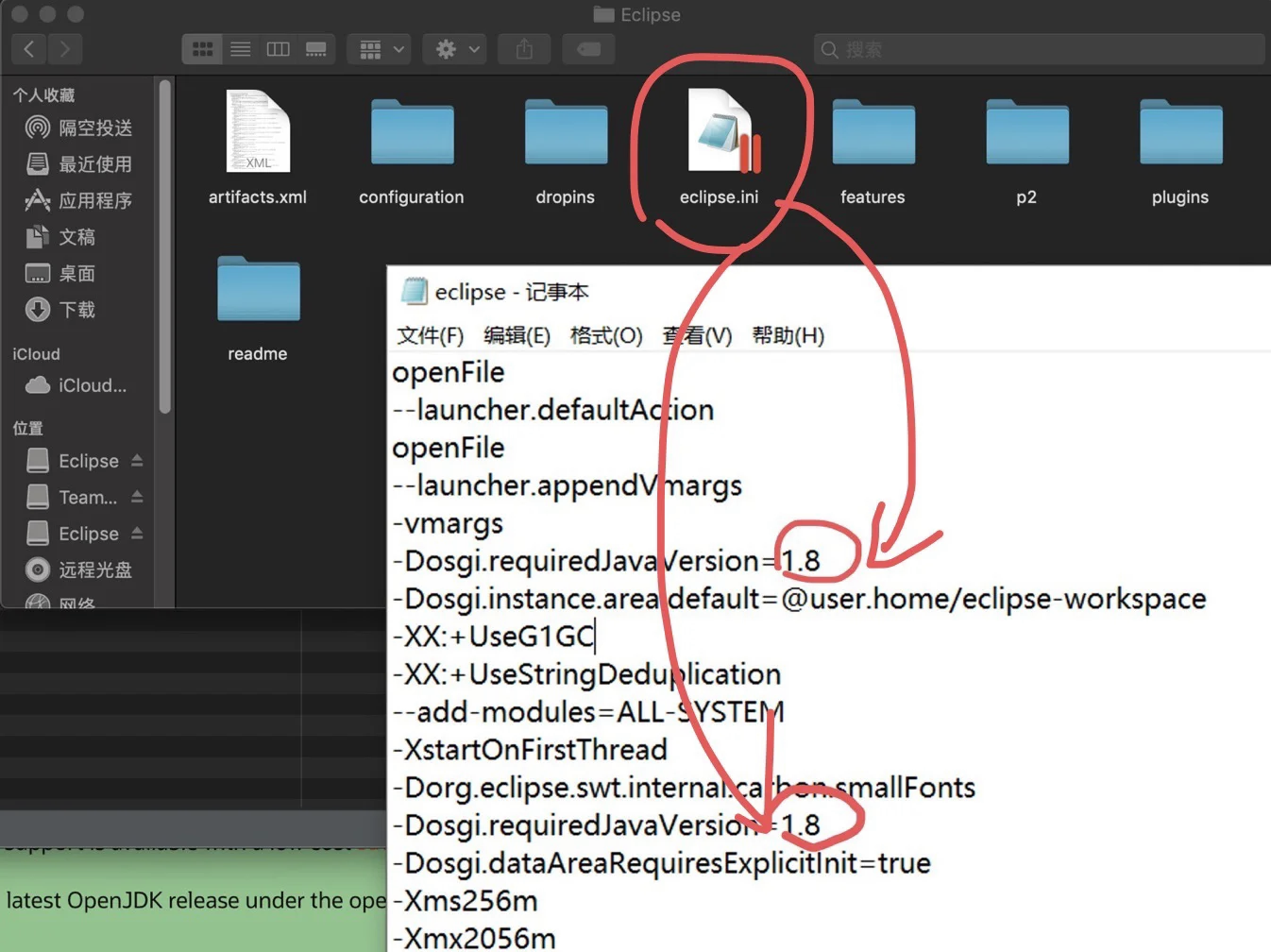Select the features folder

pyautogui.click(x=873, y=151)
